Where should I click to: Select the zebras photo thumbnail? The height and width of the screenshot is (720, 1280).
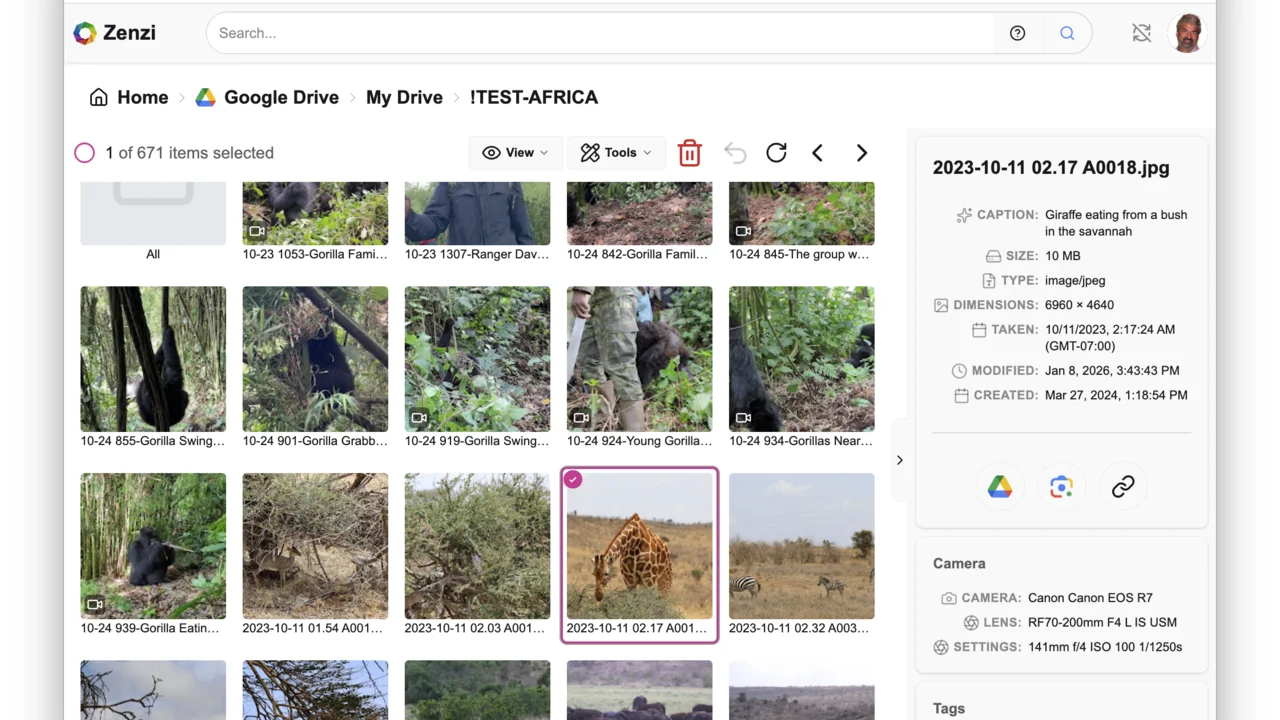click(801, 546)
